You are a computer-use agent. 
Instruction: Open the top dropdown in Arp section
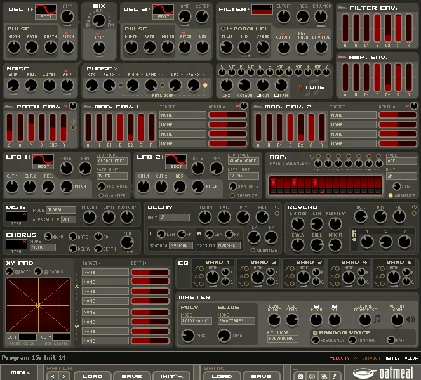(x=401, y=161)
